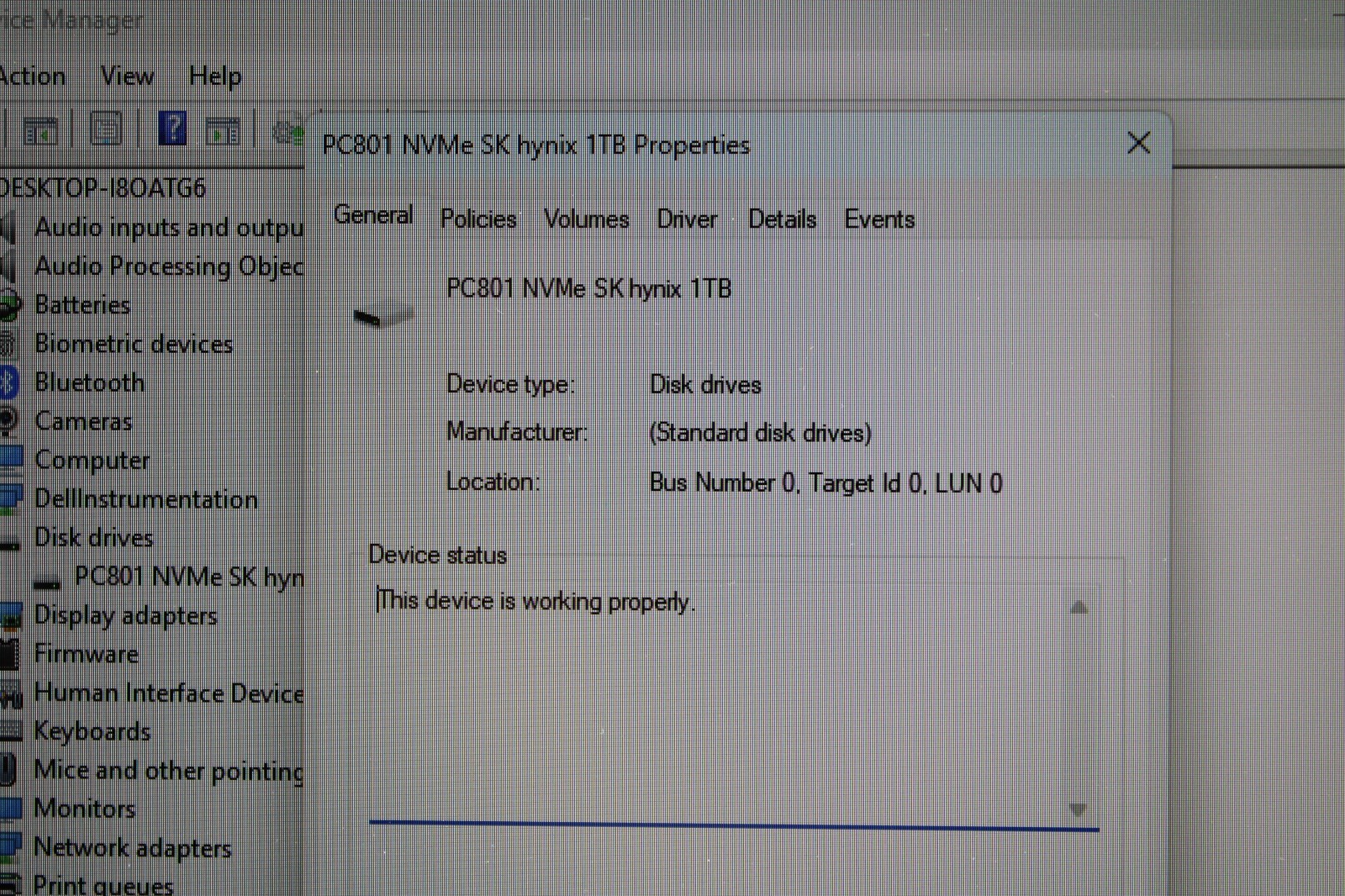Click the blue question mark Help toolbar icon
The width and height of the screenshot is (1345, 896).
172,129
